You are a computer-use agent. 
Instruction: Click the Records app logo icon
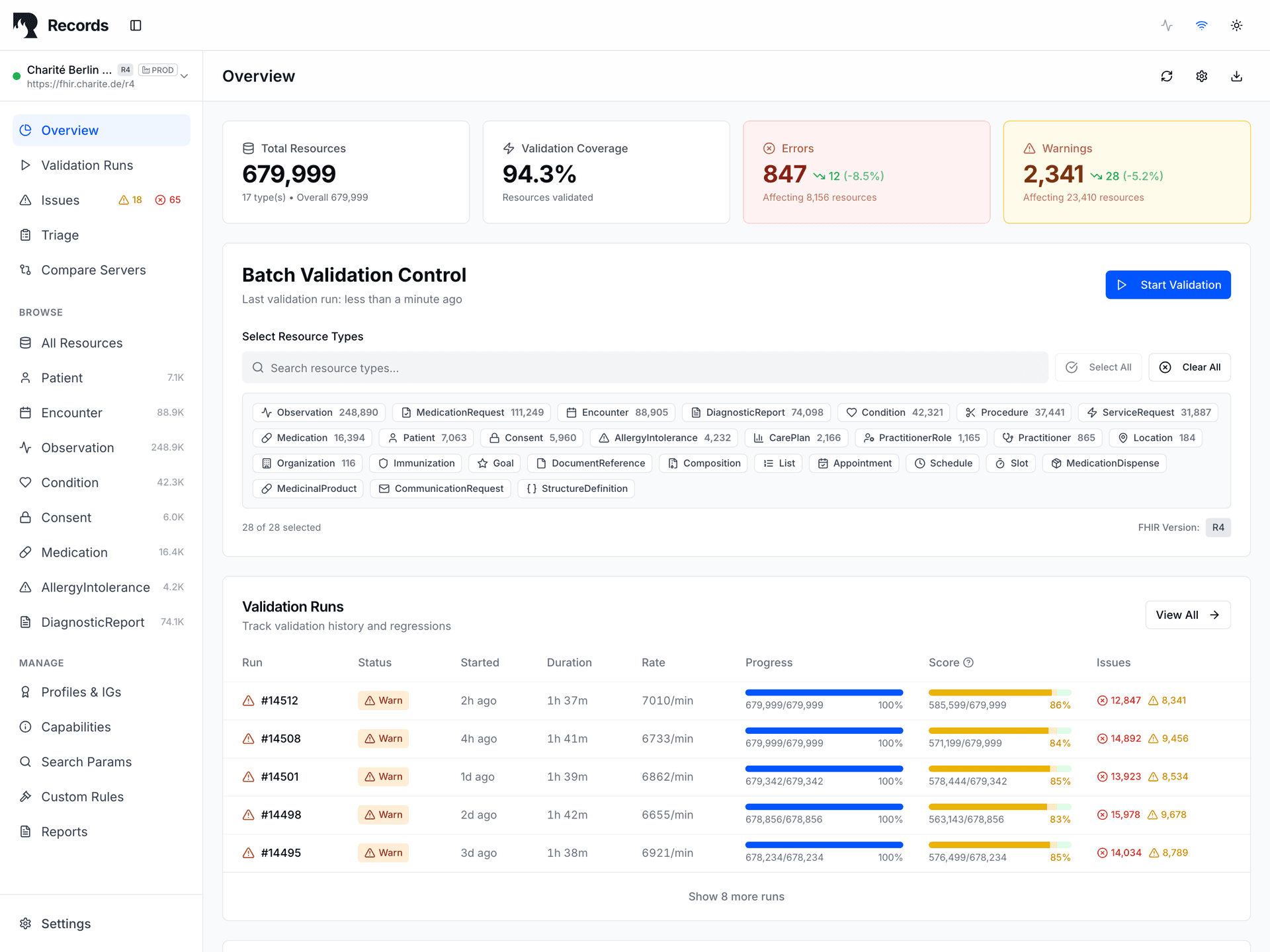click(x=25, y=24)
